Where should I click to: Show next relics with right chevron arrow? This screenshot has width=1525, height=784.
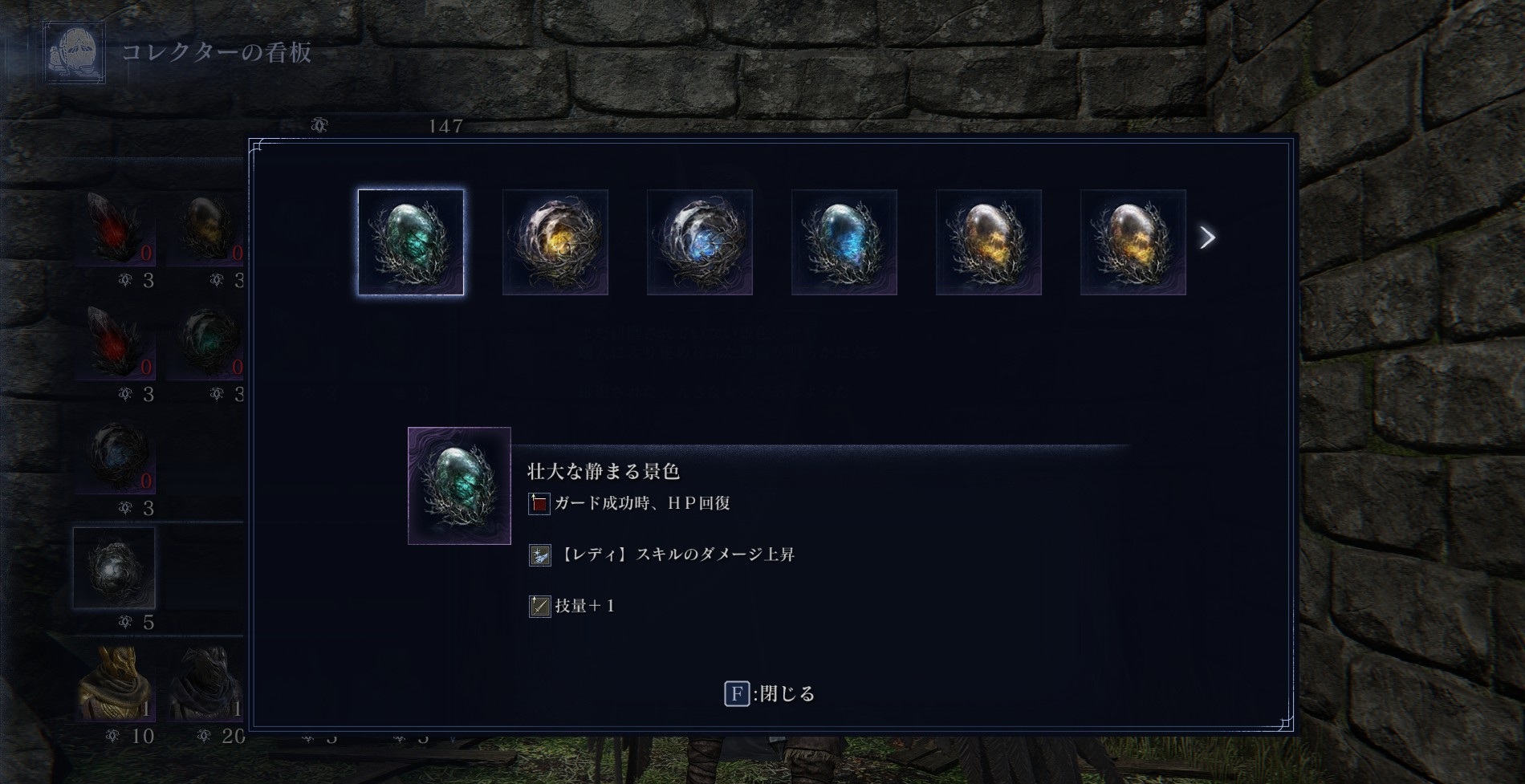tap(1207, 238)
